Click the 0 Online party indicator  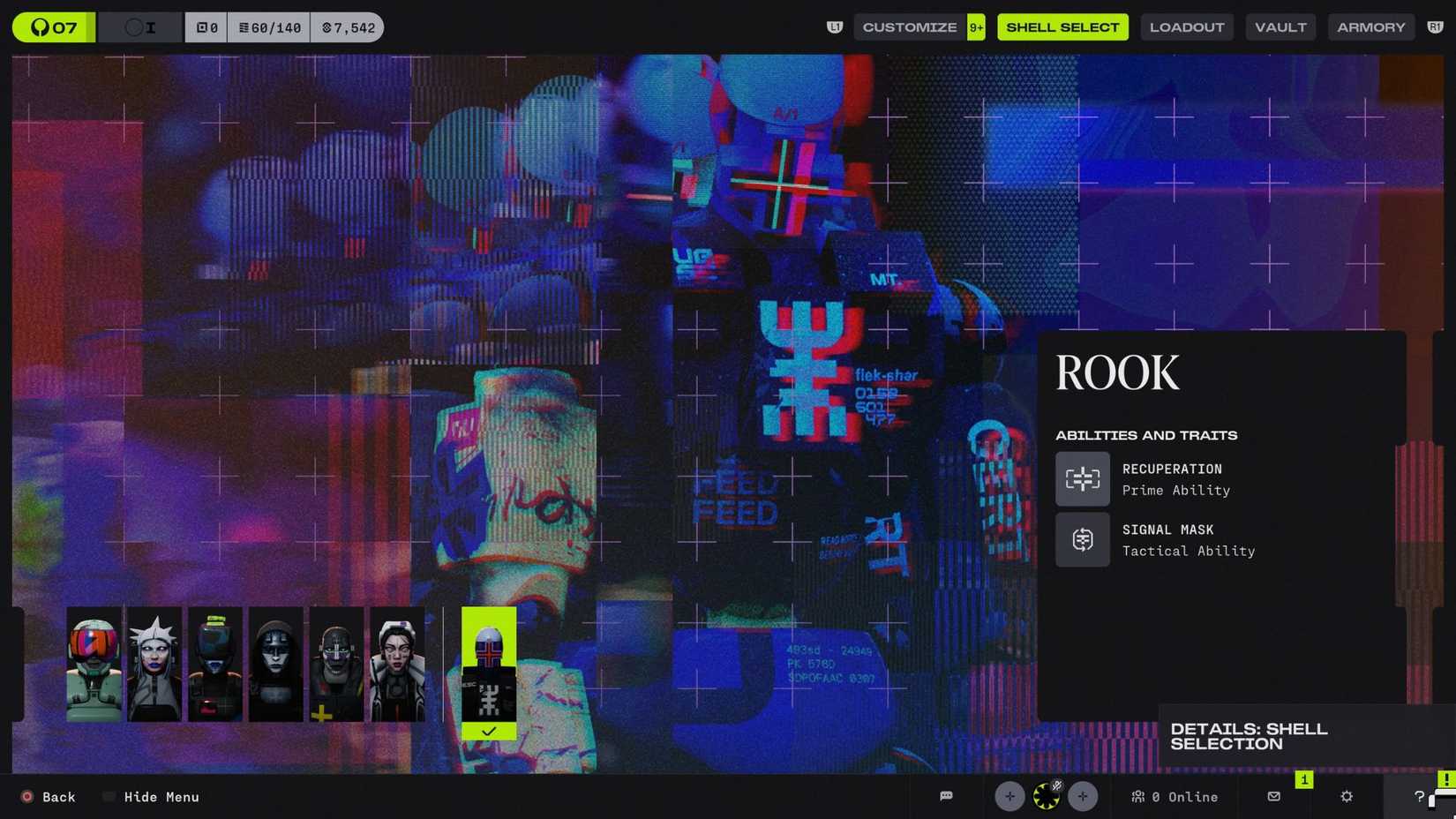coord(1175,797)
